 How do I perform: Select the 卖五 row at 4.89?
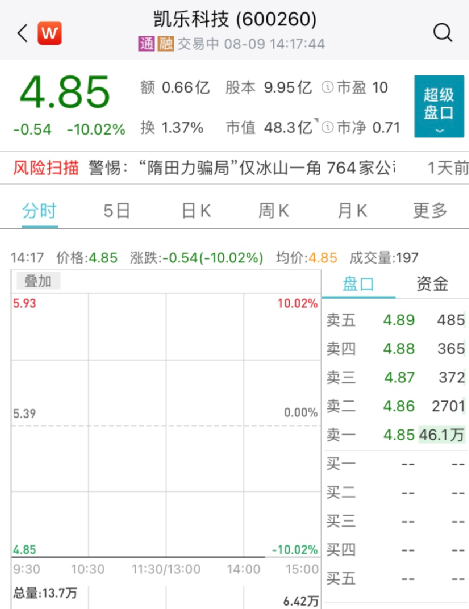(396, 320)
